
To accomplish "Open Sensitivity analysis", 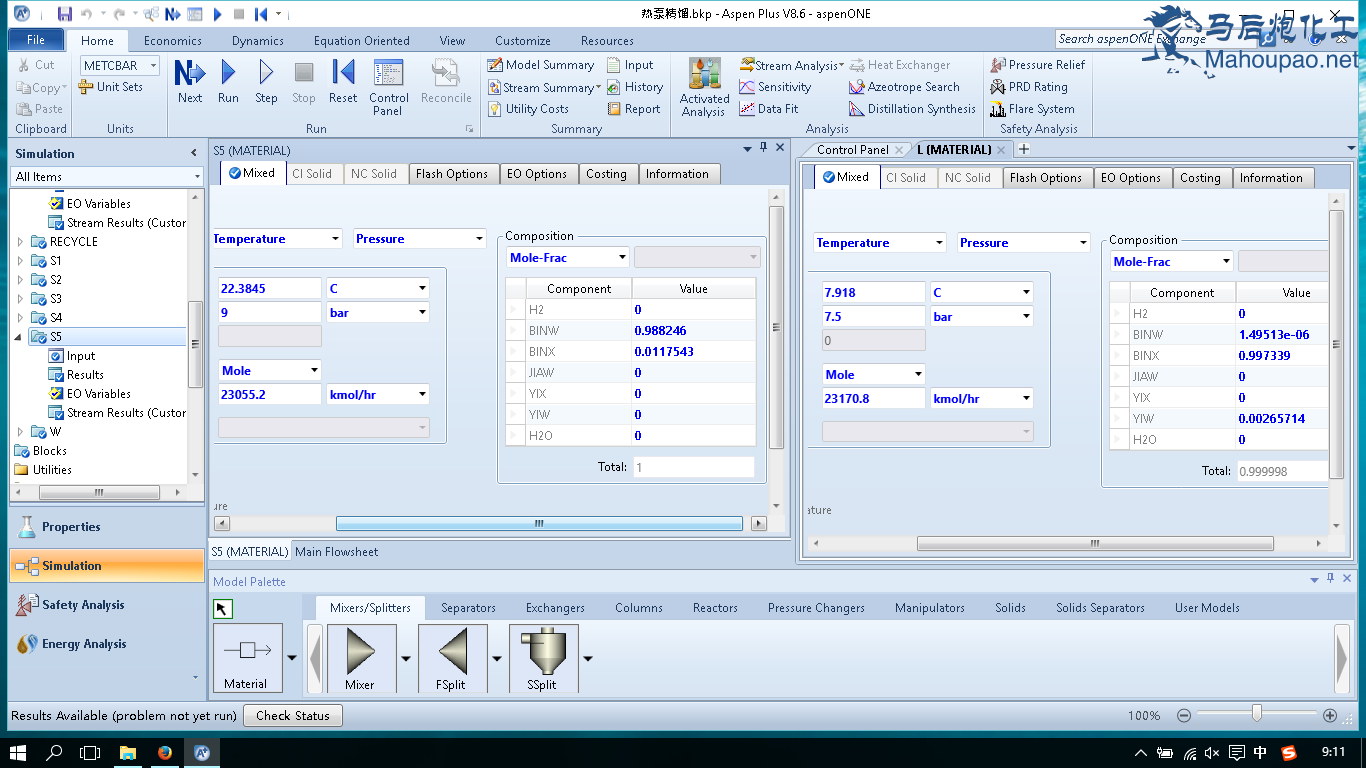I will pyautogui.click(x=775, y=87).
